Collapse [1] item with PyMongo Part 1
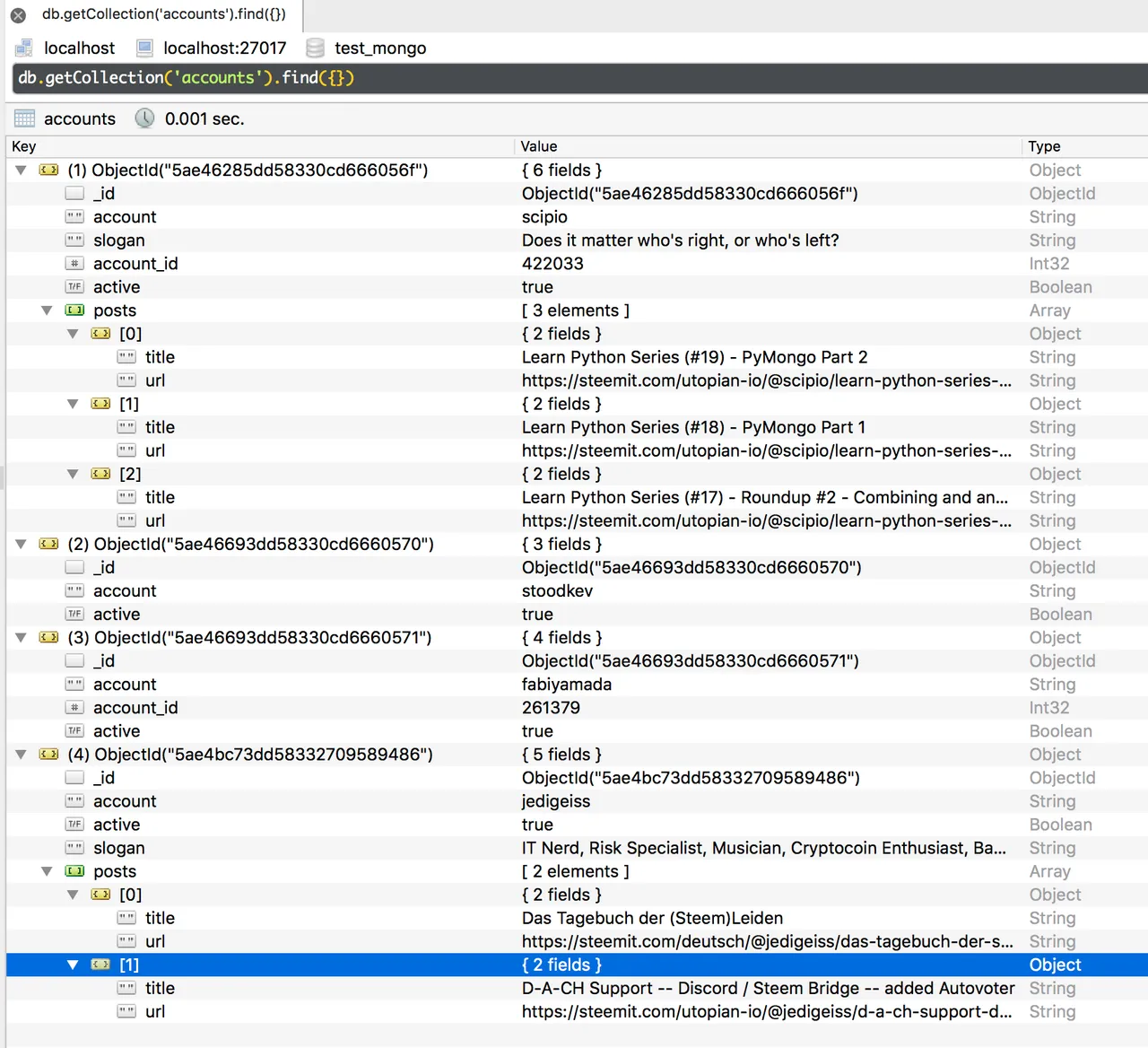This screenshot has width=1148, height=1048. click(73, 404)
